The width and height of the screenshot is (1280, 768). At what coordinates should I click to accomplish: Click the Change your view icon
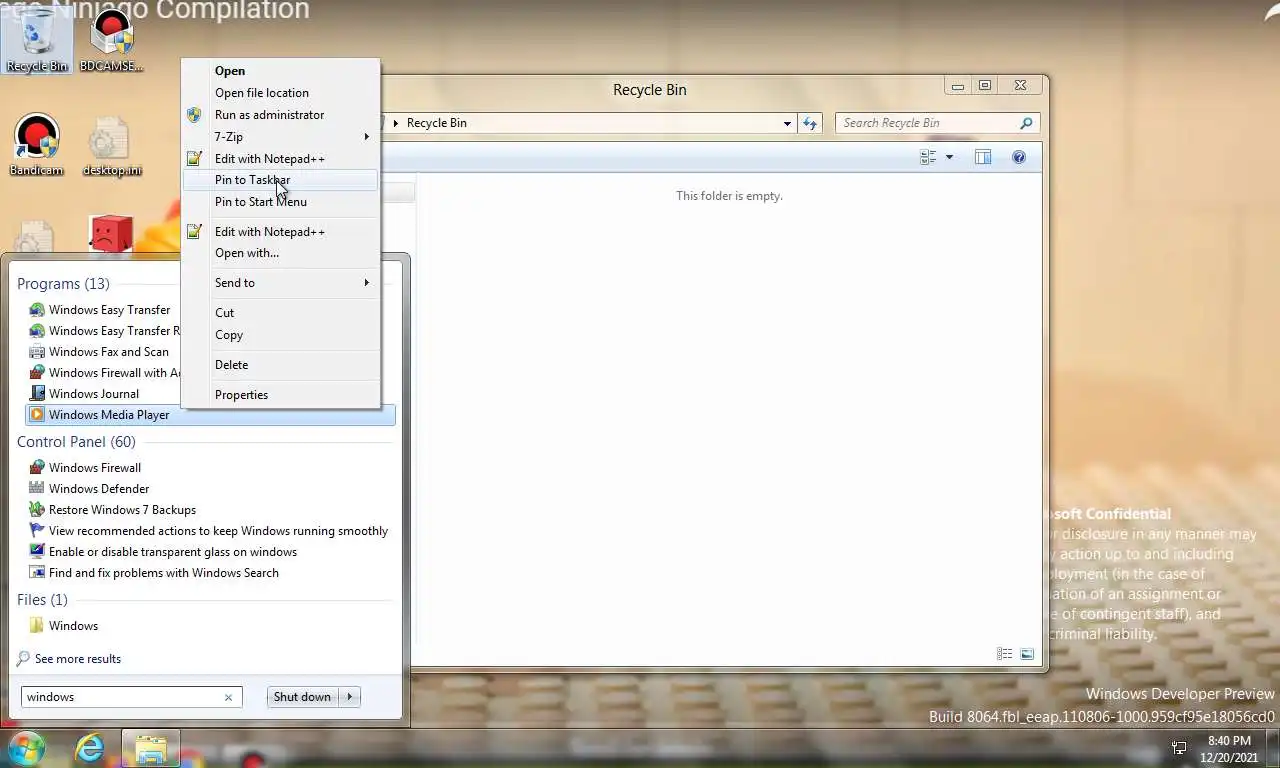928,157
